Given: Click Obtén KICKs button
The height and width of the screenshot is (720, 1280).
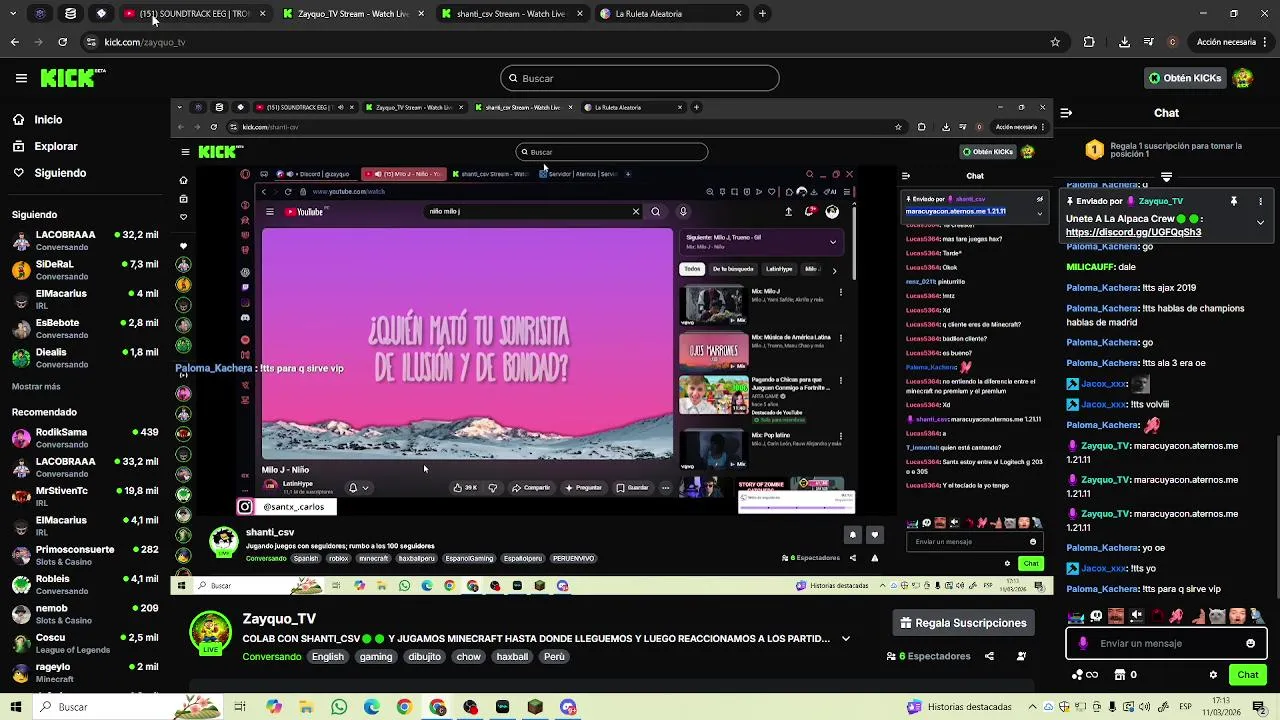Looking at the screenshot, I should pyautogui.click(x=1184, y=78).
